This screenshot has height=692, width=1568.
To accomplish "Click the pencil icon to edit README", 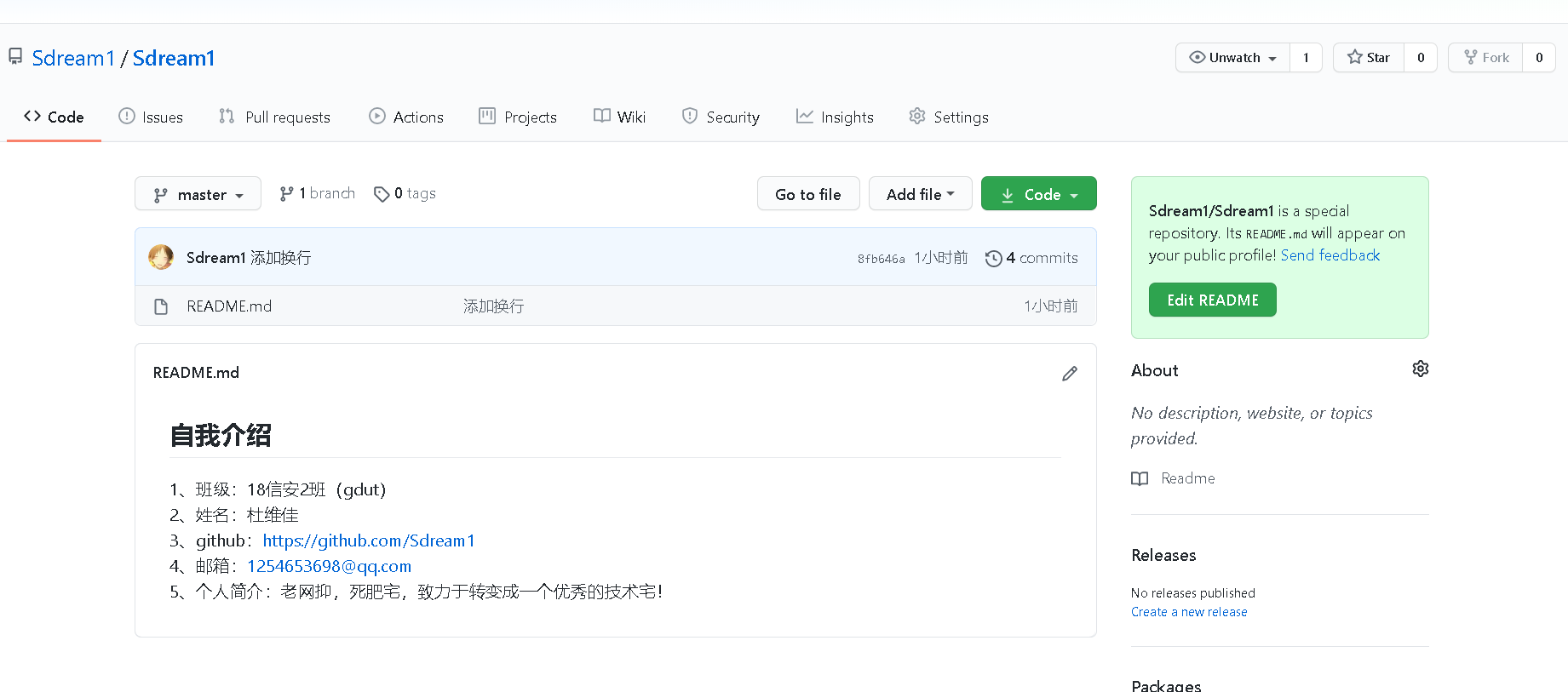I will pos(1070,374).
